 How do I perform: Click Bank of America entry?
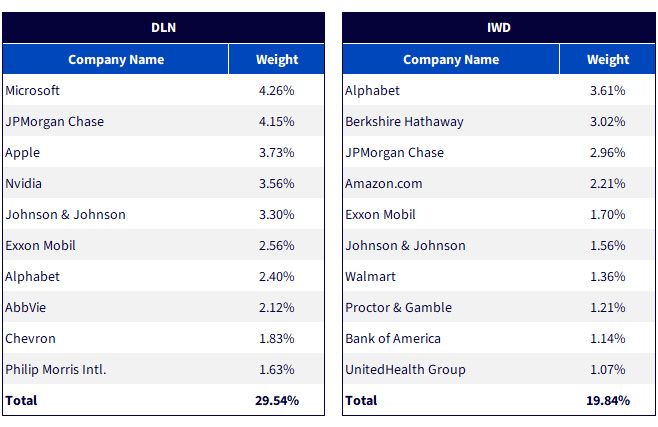(393, 338)
